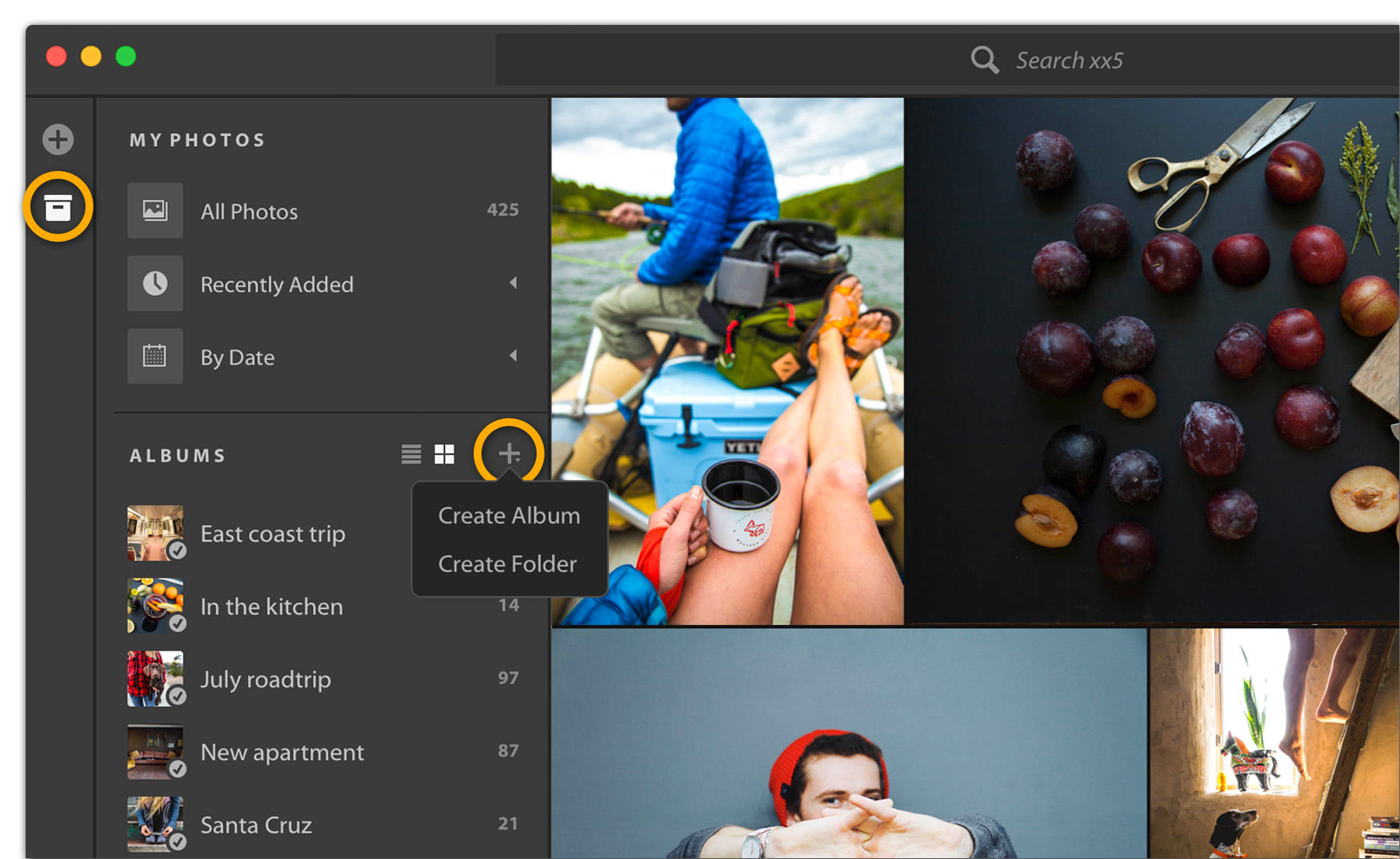Screen dimensions: 1400x859
Task: Open the In the kitchen album
Action: click(272, 606)
